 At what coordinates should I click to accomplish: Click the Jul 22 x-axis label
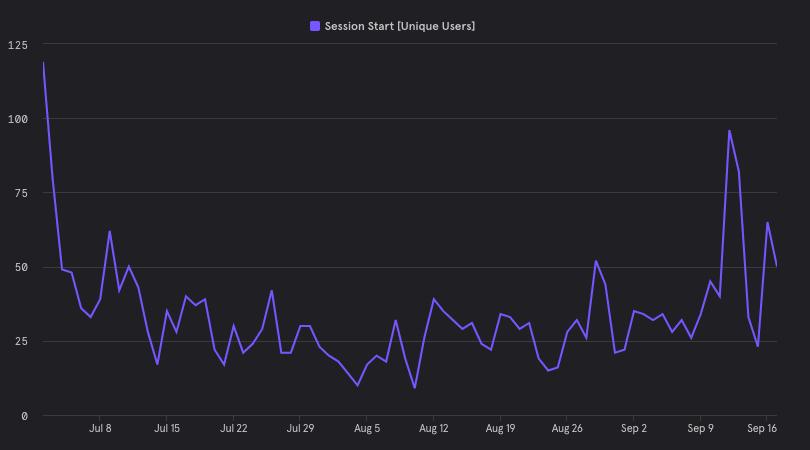tap(233, 428)
